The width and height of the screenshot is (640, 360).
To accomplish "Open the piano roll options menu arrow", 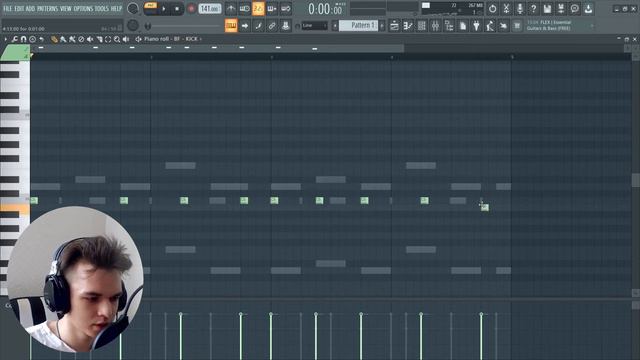I will pyautogui.click(x=5, y=39).
